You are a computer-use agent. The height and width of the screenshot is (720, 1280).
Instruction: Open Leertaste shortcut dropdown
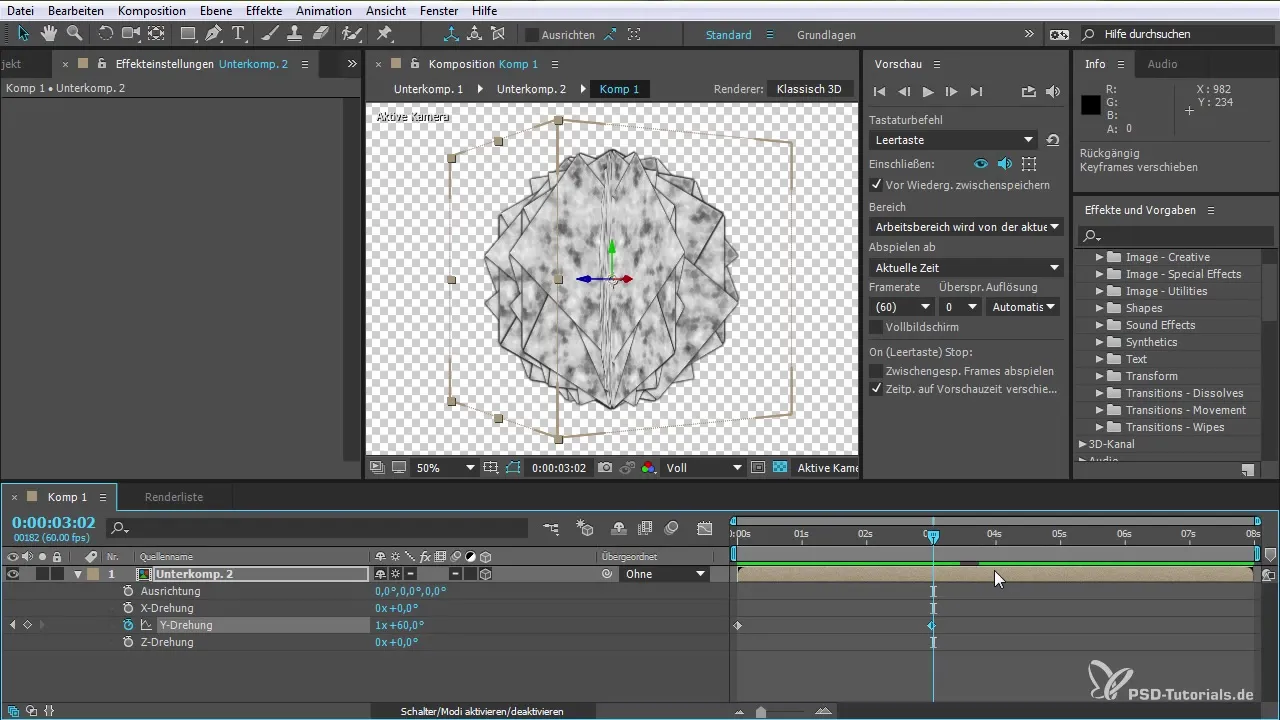click(x=953, y=140)
